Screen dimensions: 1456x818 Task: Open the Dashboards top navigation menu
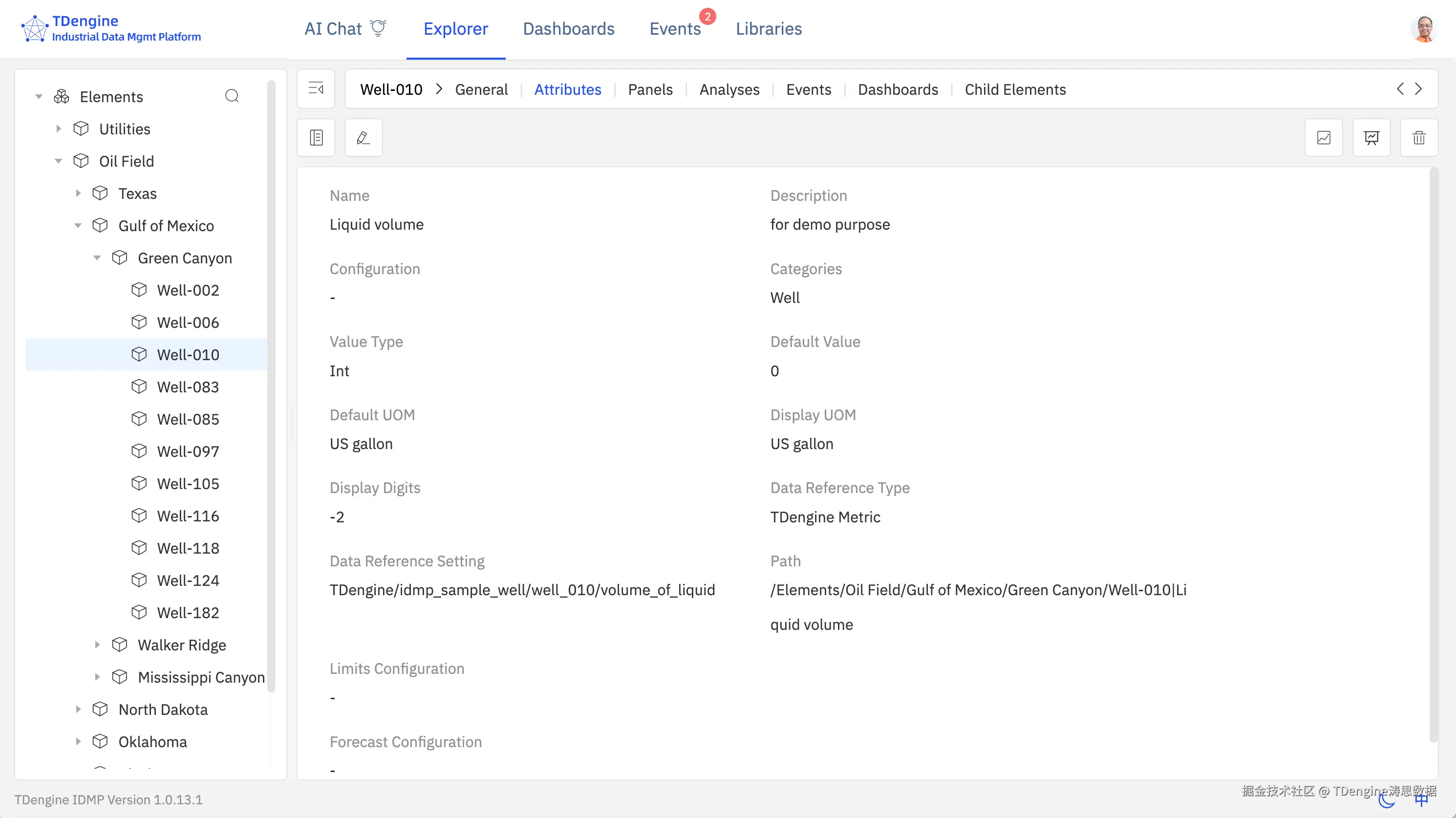click(x=568, y=29)
